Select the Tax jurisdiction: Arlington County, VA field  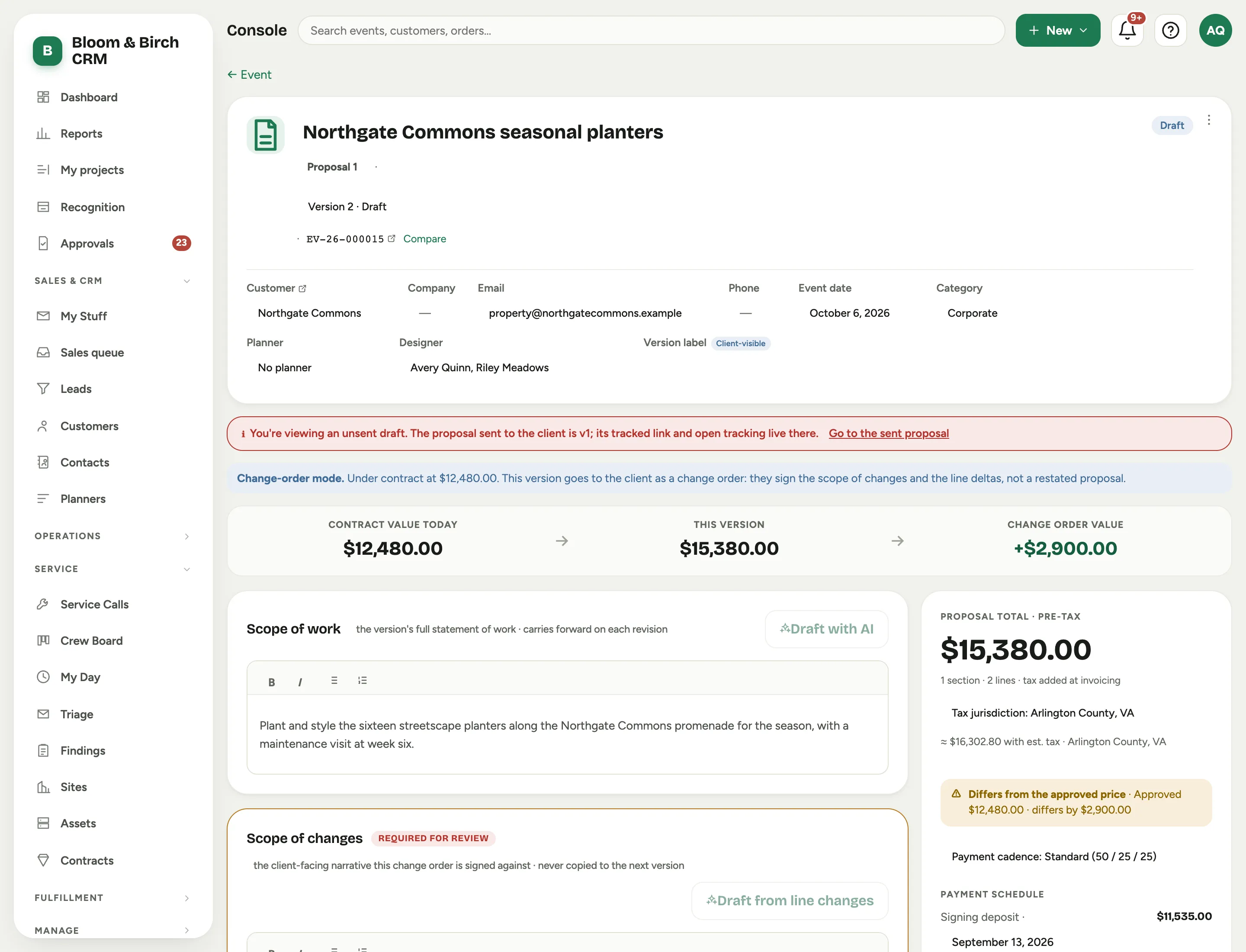click(x=1043, y=713)
